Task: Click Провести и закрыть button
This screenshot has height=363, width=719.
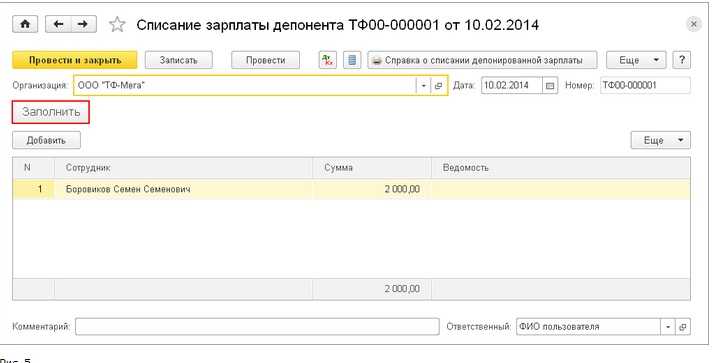Action: [x=75, y=60]
